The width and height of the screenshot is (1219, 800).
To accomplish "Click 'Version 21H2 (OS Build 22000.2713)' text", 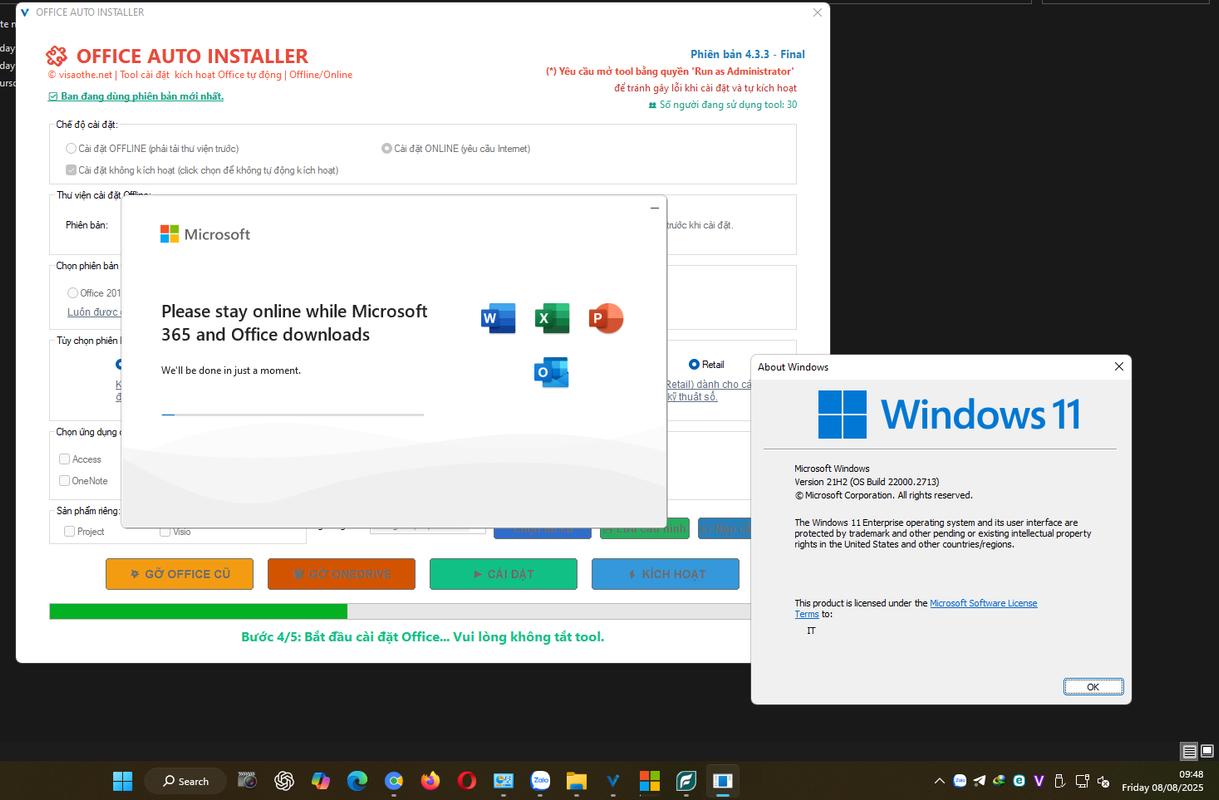I will tap(866, 481).
